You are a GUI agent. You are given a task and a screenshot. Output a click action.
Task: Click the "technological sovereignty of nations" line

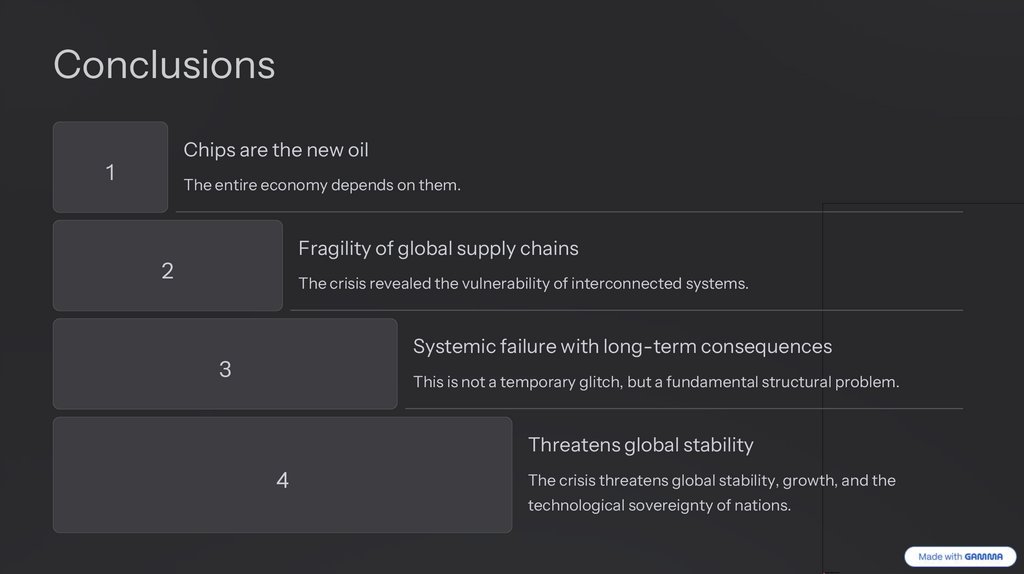(659, 505)
